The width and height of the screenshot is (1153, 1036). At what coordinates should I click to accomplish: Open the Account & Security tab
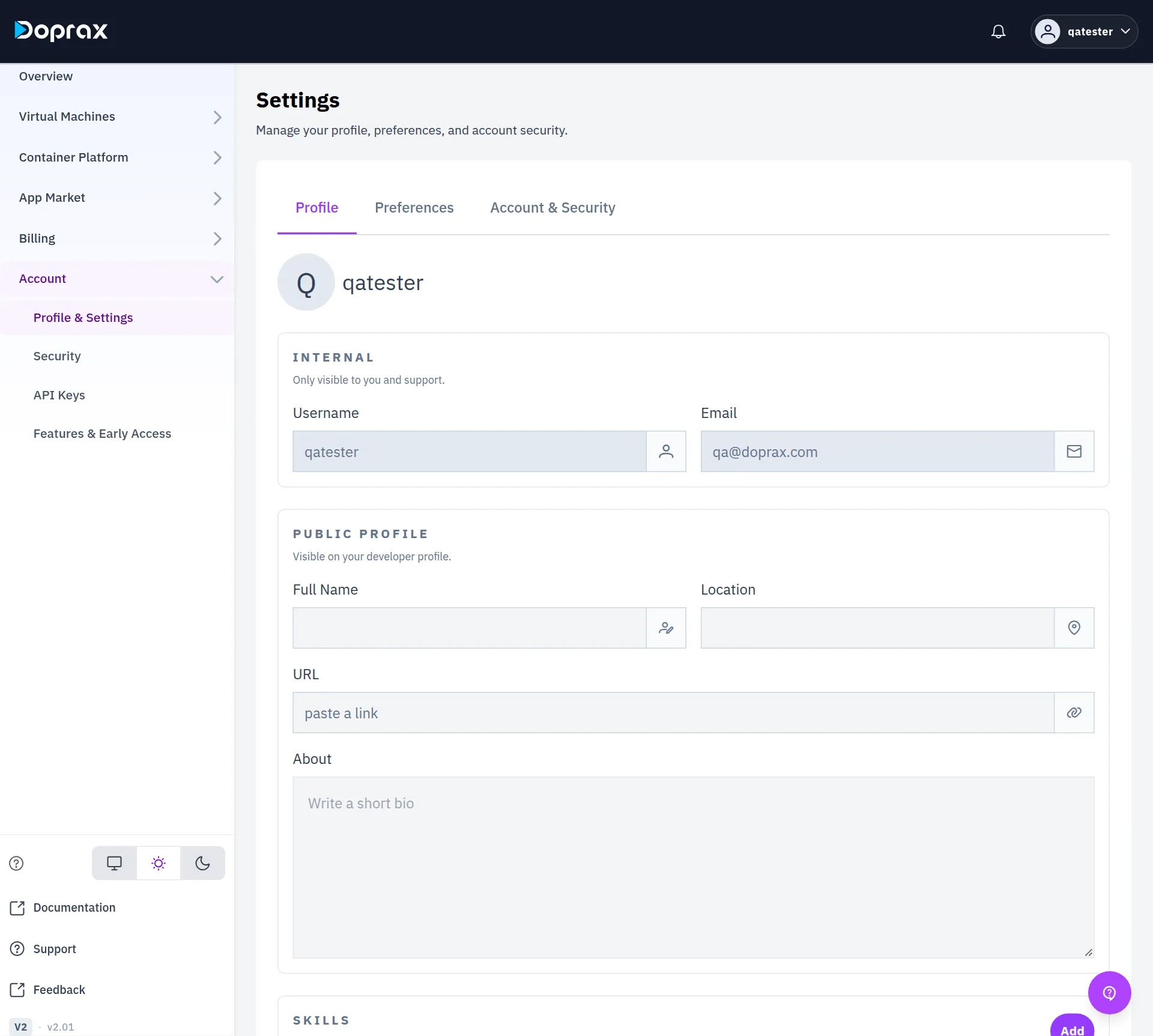point(552,208)
